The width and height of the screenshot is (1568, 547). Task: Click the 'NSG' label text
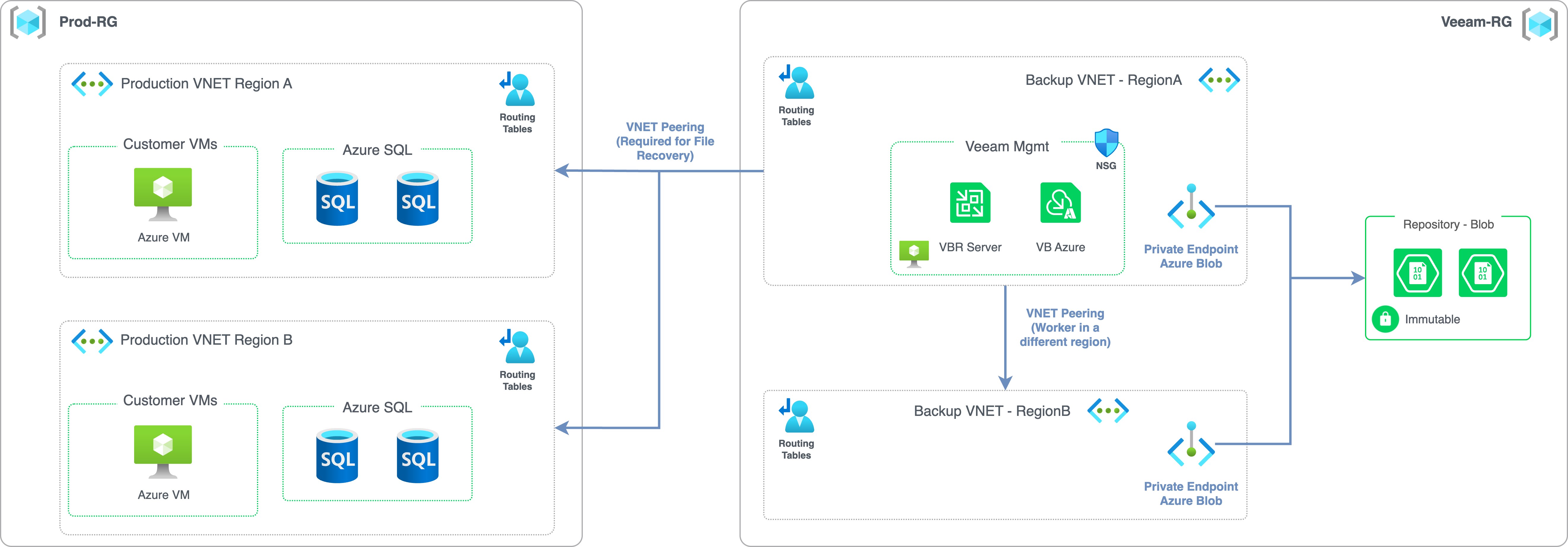coord(1106,166)
